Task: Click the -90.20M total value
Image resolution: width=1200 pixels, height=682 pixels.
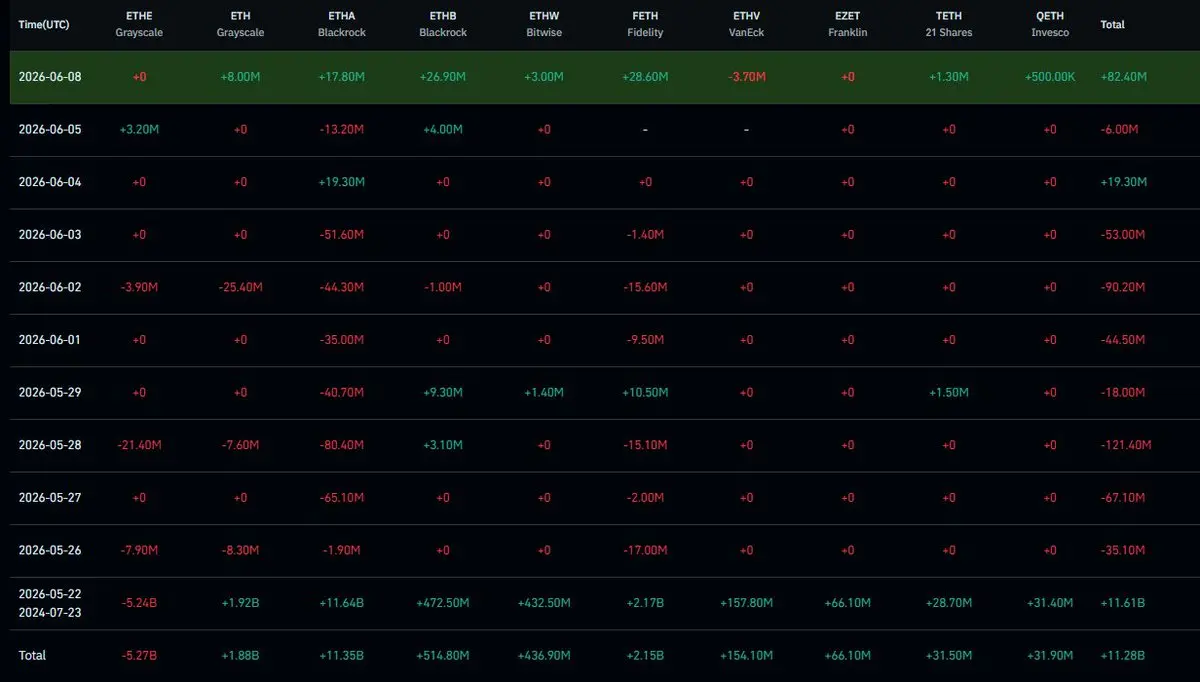Action: 1122,287
